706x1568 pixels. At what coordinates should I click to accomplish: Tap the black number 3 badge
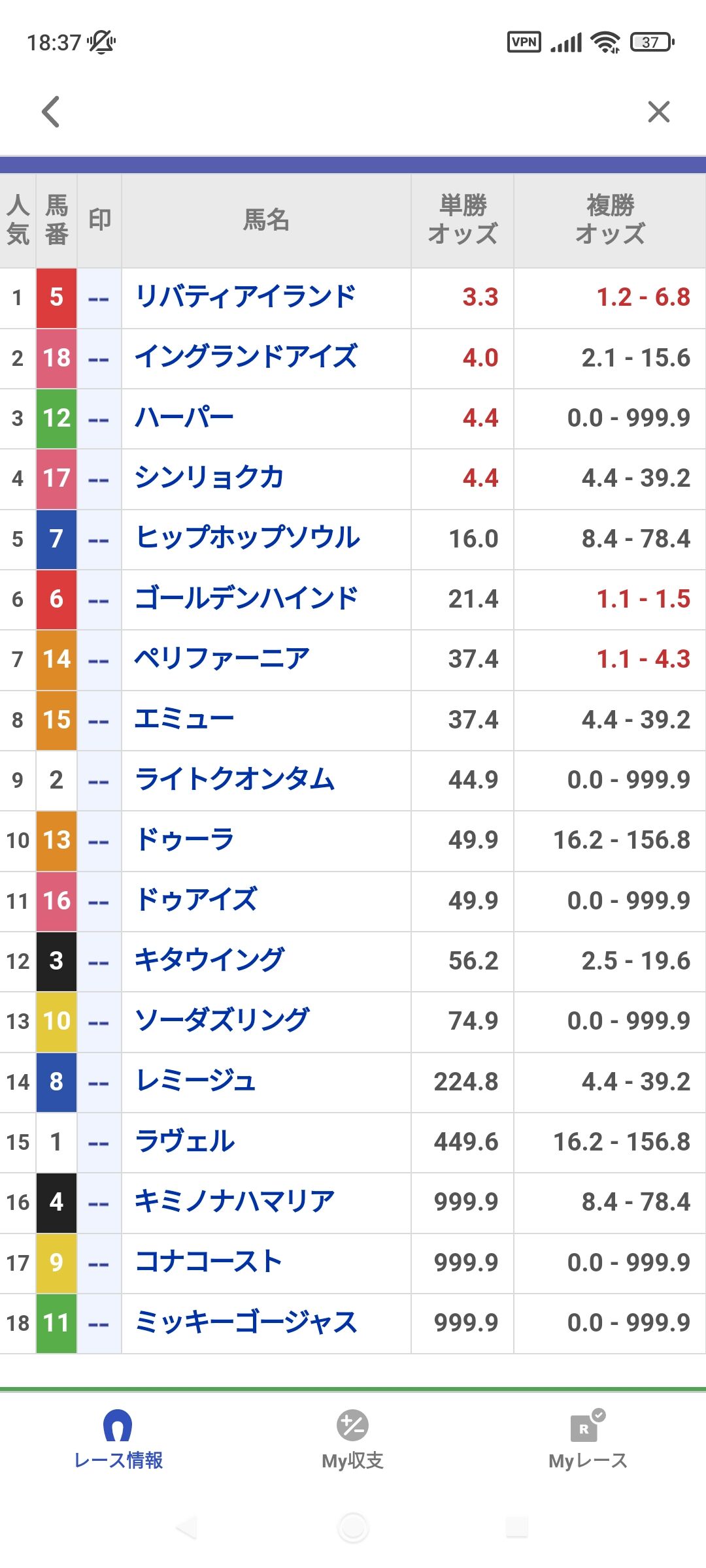pos(56,961)
